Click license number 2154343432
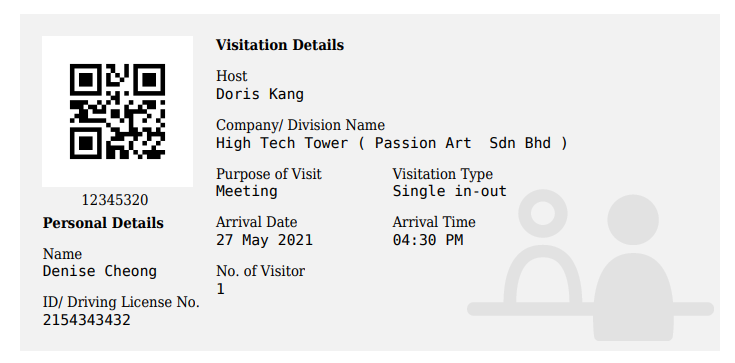This screenshot has width=735, height=363. [x=87, y=320]
